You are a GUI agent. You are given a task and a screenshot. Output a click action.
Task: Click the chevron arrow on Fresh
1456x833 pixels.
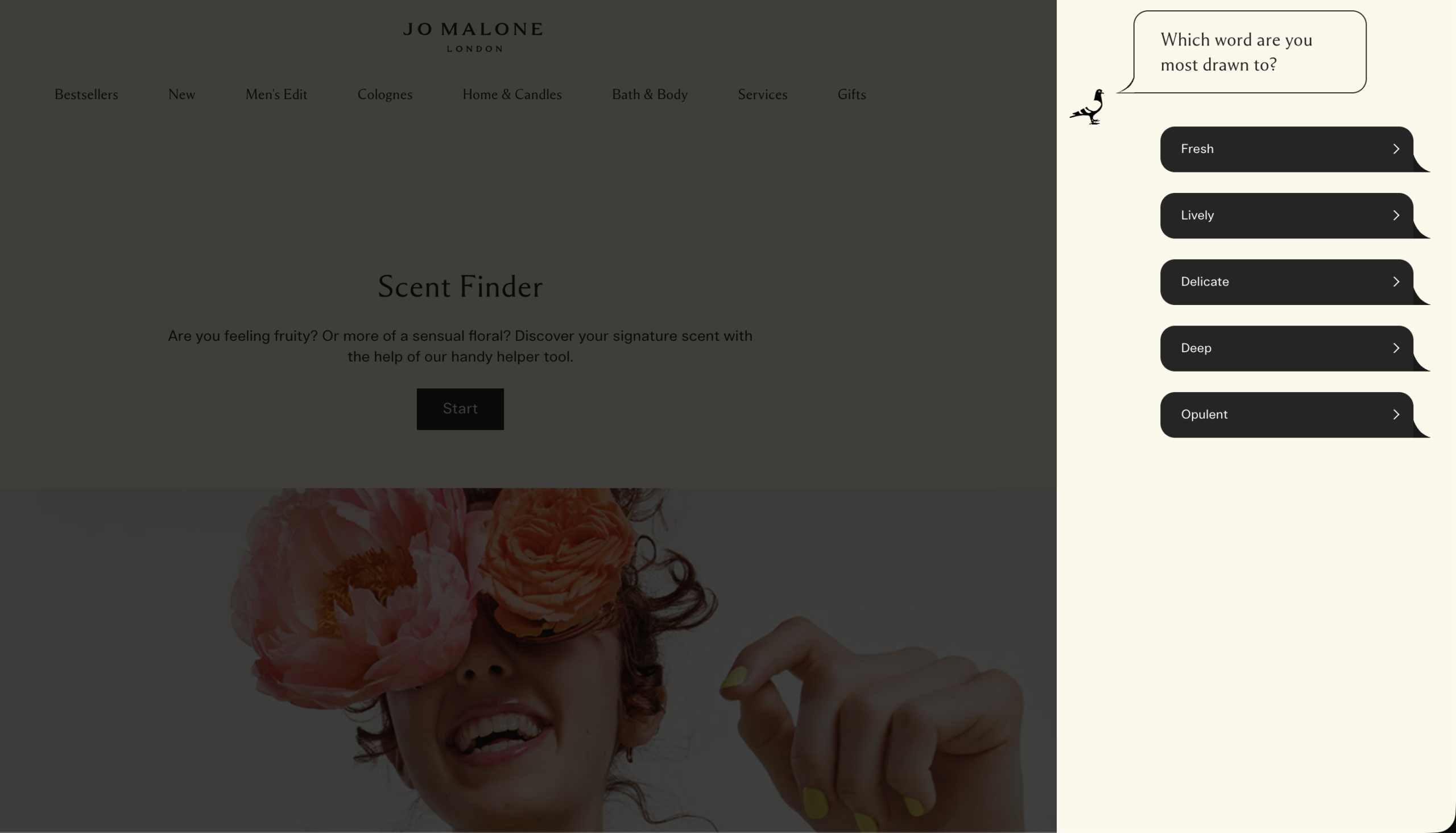(1396, 149)
